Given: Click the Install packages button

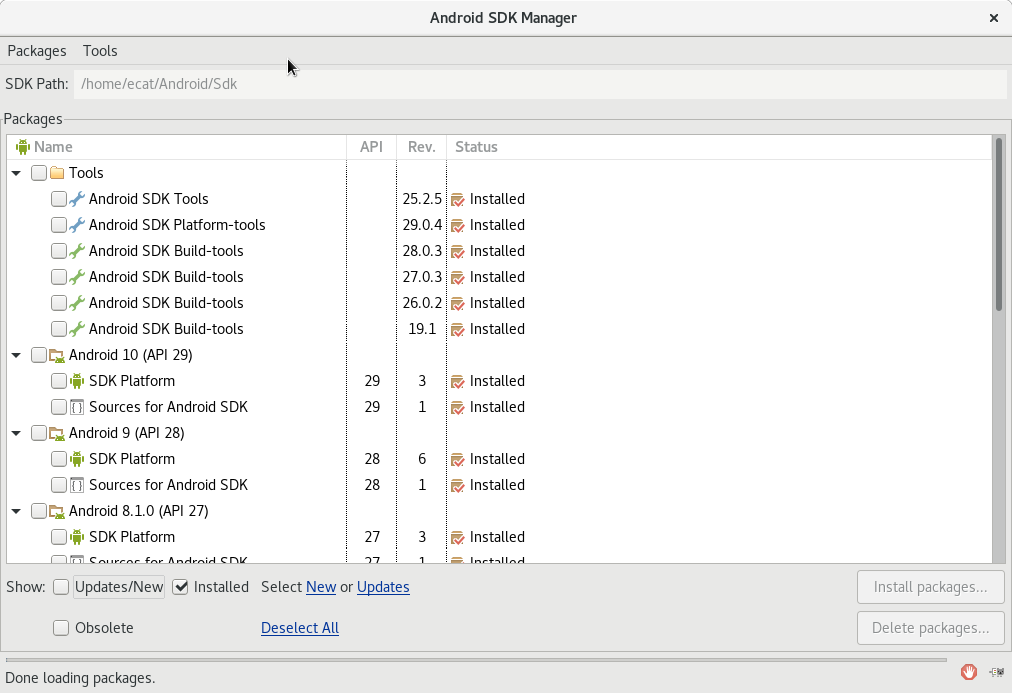Looking at the screenshot, I should click(x=931, y=587).
